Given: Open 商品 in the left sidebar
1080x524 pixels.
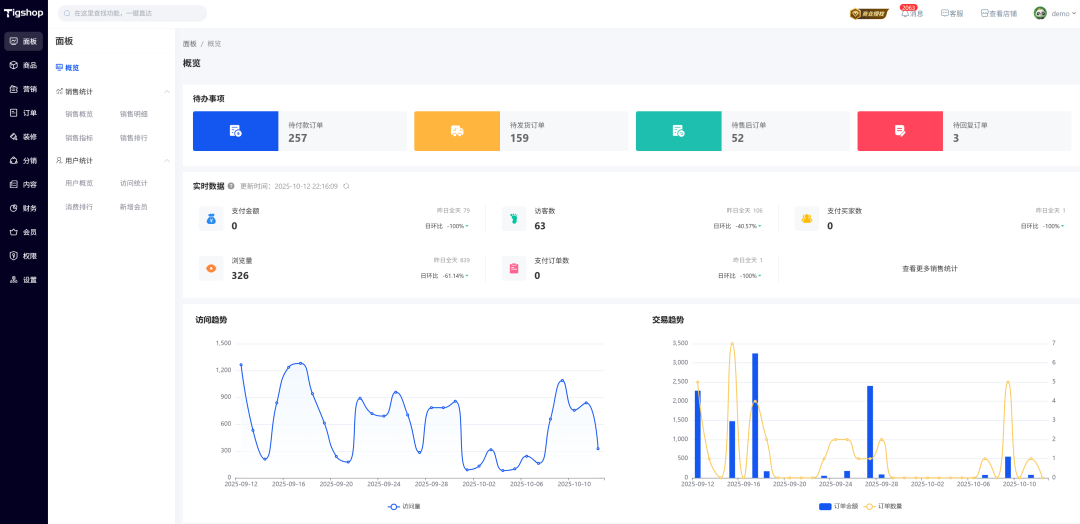Looking at the screenshot, I should coord(24,65).
